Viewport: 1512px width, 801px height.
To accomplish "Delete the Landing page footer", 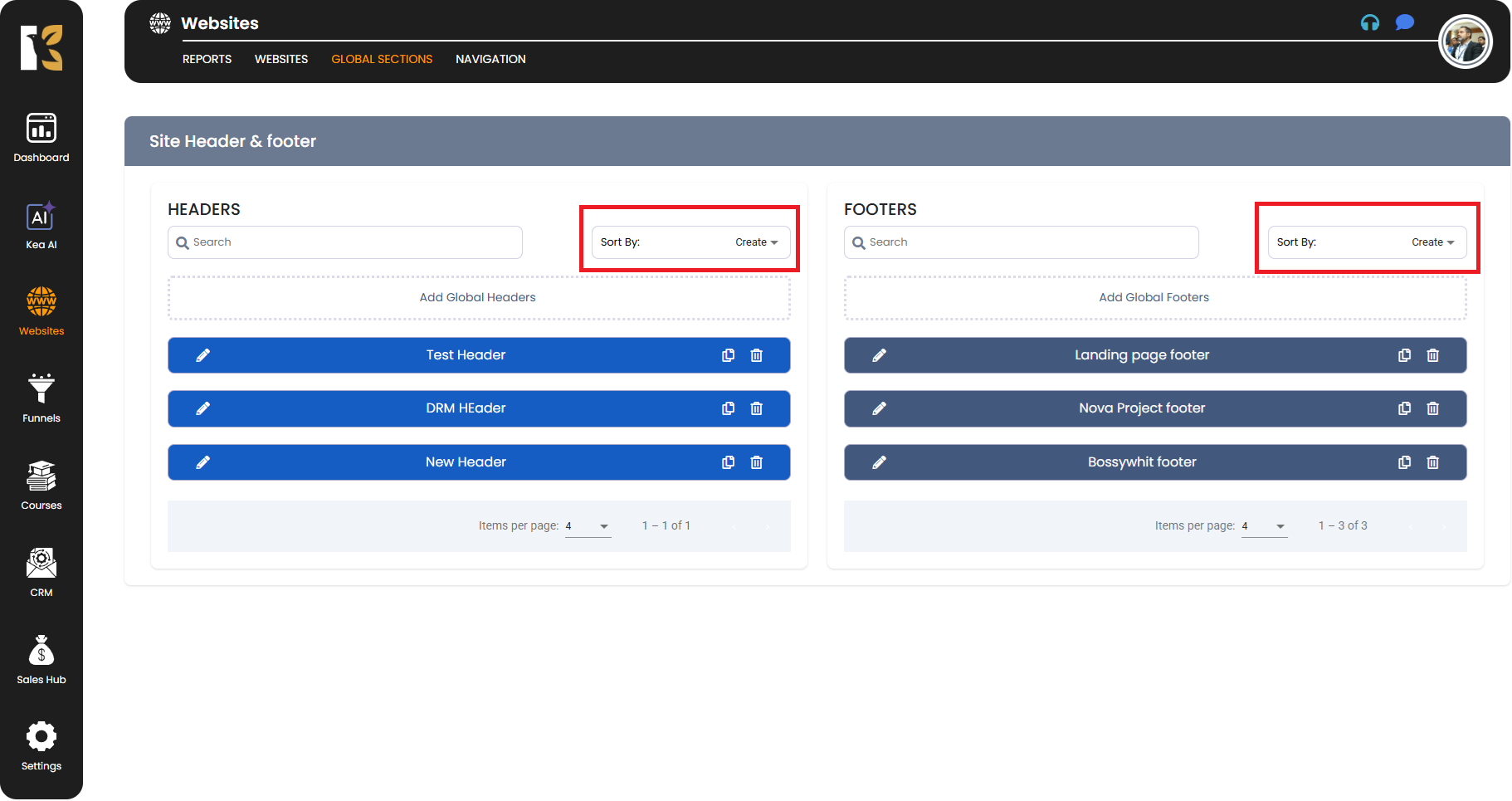I will (x=1432, y=355).
